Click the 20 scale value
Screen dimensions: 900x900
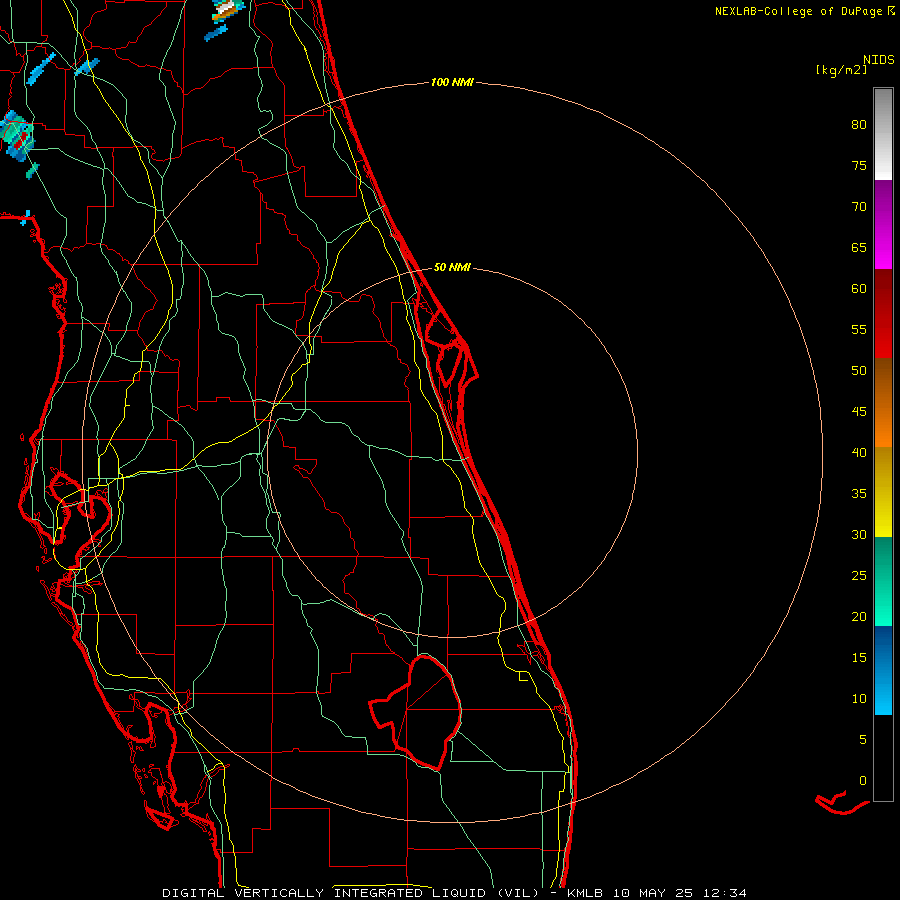point(859,616)
